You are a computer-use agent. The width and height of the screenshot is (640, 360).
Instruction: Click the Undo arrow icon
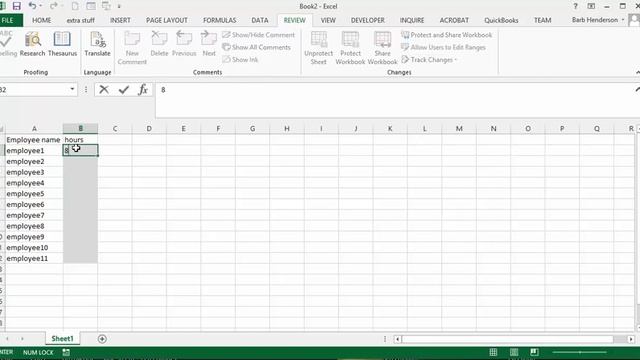click(x=32, y=6)
